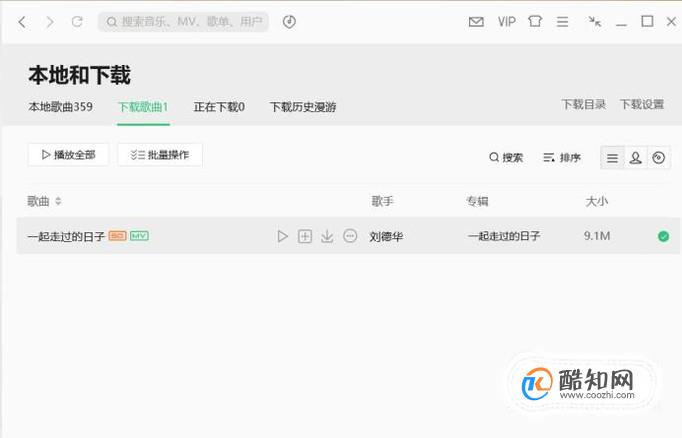Screen dimensions: 682x438
Task: Focus the music search box
Action: click(x=183, y=22)
